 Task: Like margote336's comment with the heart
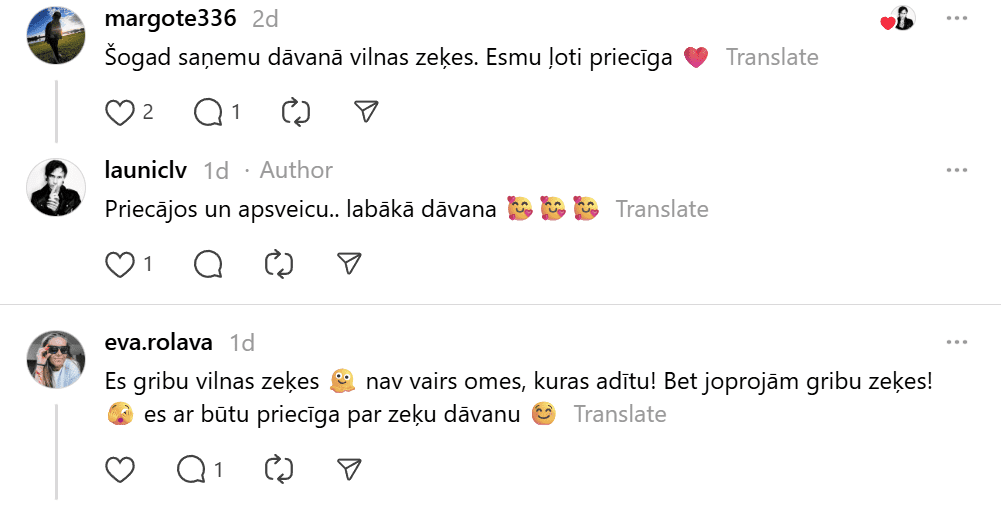point(120,113)
